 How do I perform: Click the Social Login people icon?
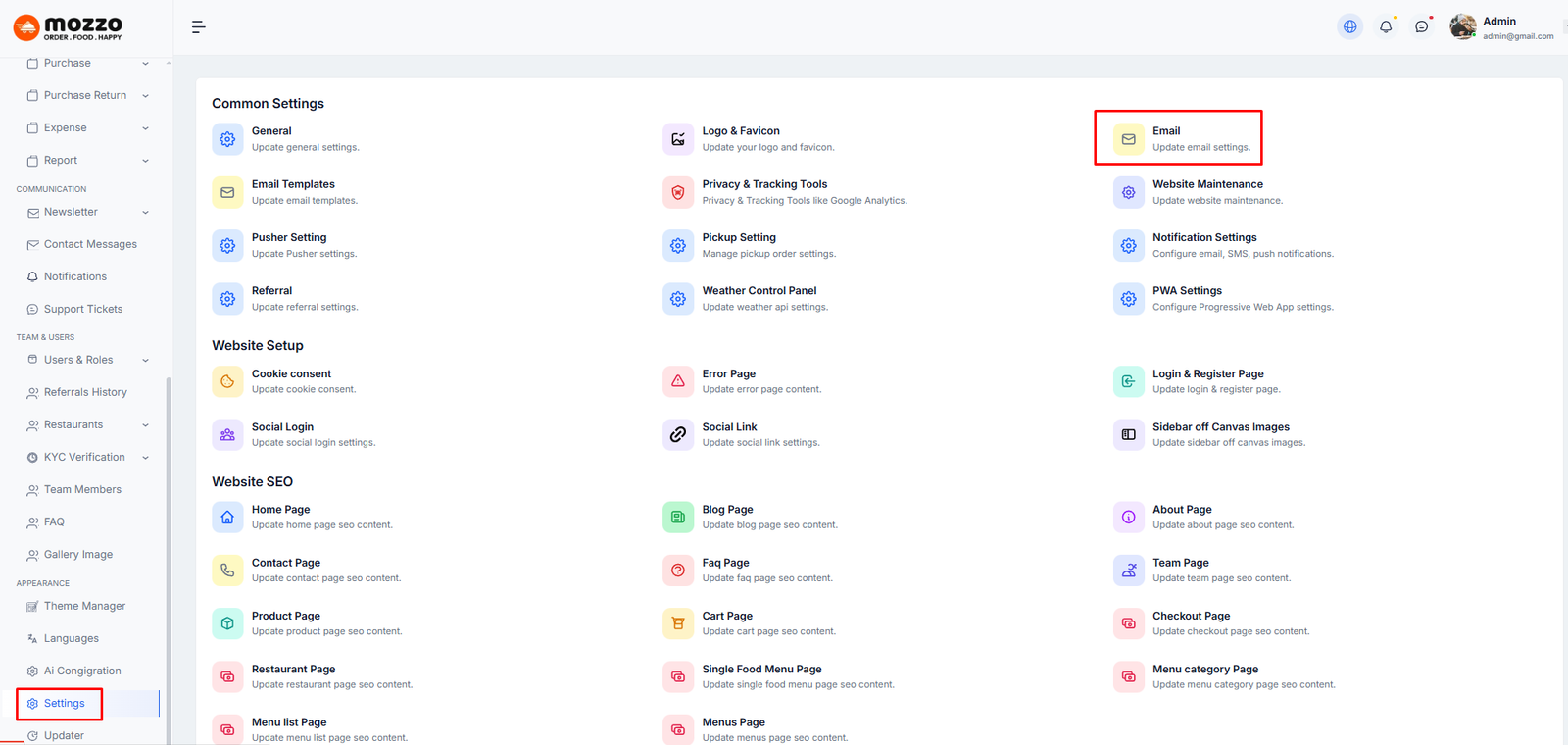(x=227, y=434)
